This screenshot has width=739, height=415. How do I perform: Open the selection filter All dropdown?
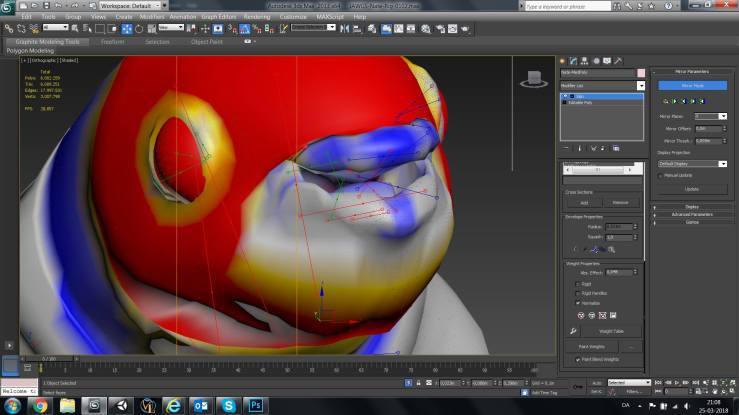pyautogui.click(x=56, y=27)
